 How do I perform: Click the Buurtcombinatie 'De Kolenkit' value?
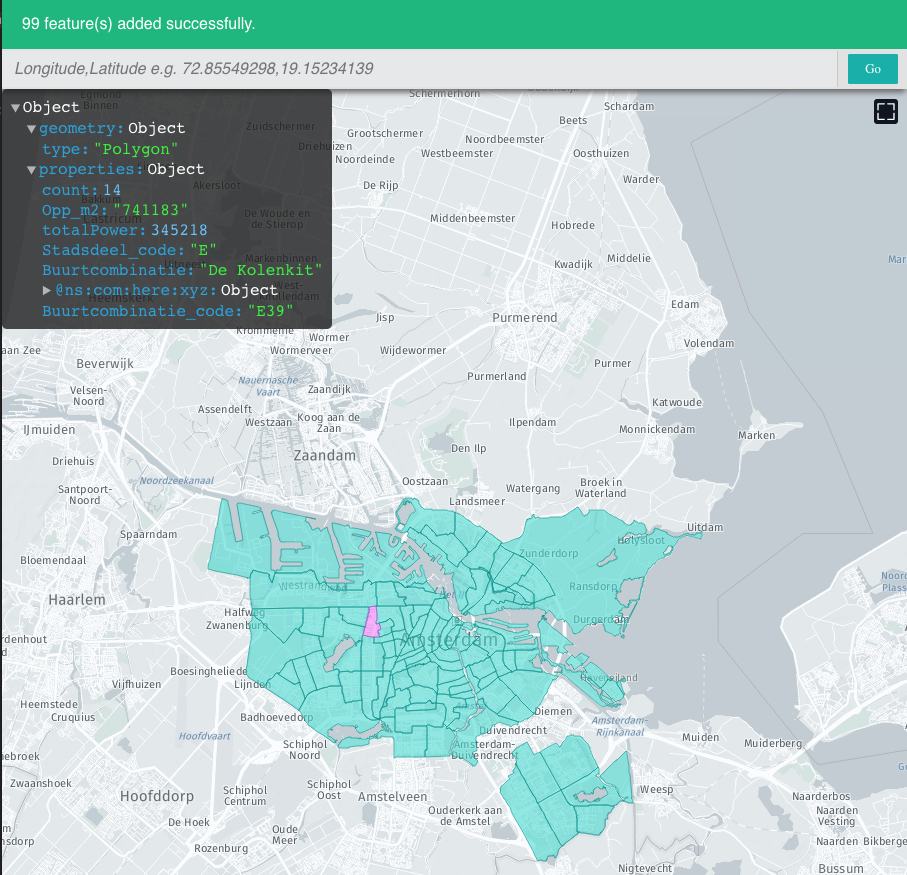[261, 270]
